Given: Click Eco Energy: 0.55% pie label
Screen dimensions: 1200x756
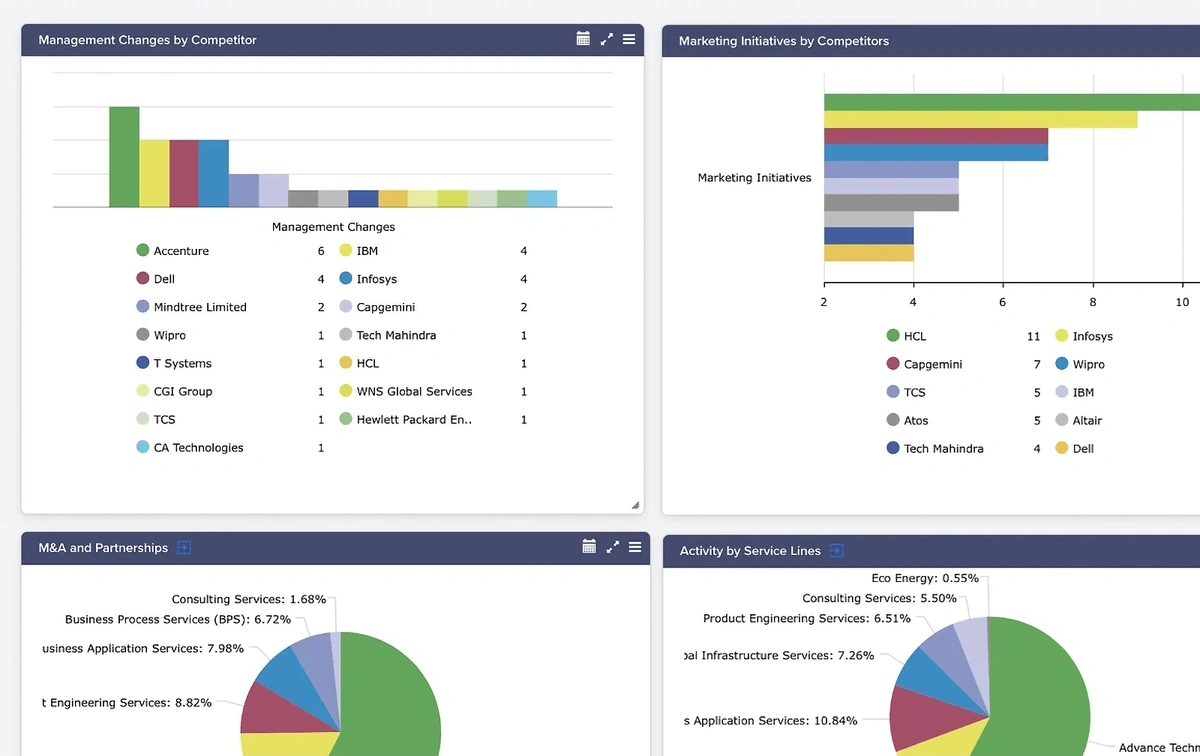Looking at the screenshot, I should [925, 578].
